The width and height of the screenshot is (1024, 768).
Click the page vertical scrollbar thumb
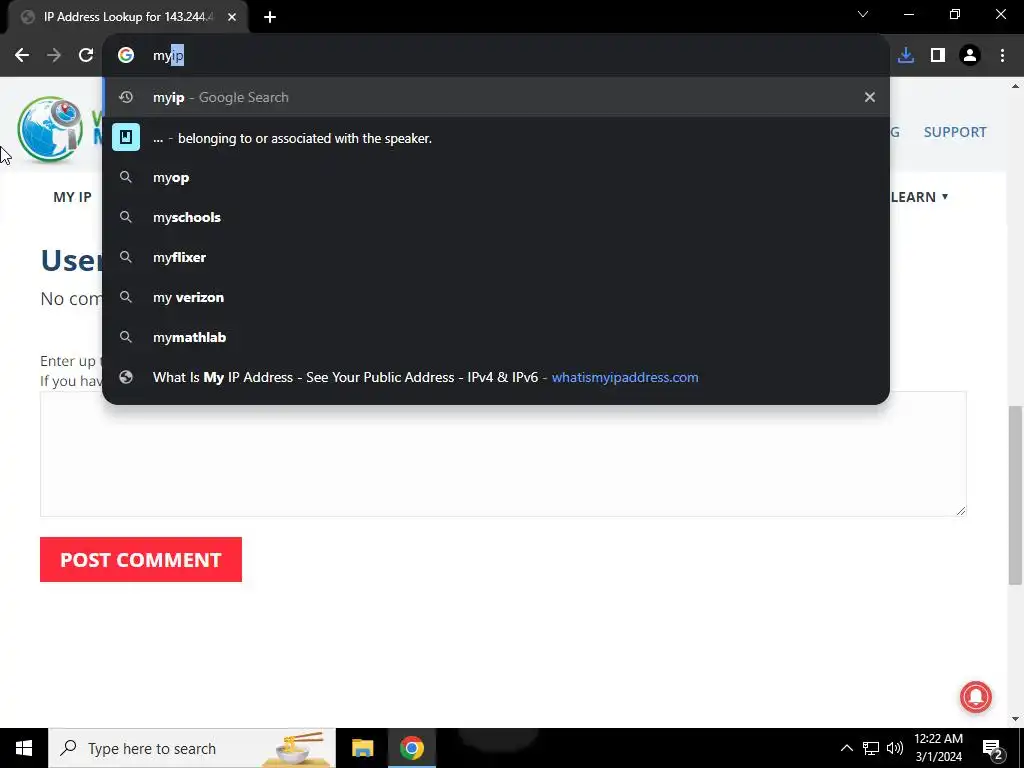[x=1016, y=495]
